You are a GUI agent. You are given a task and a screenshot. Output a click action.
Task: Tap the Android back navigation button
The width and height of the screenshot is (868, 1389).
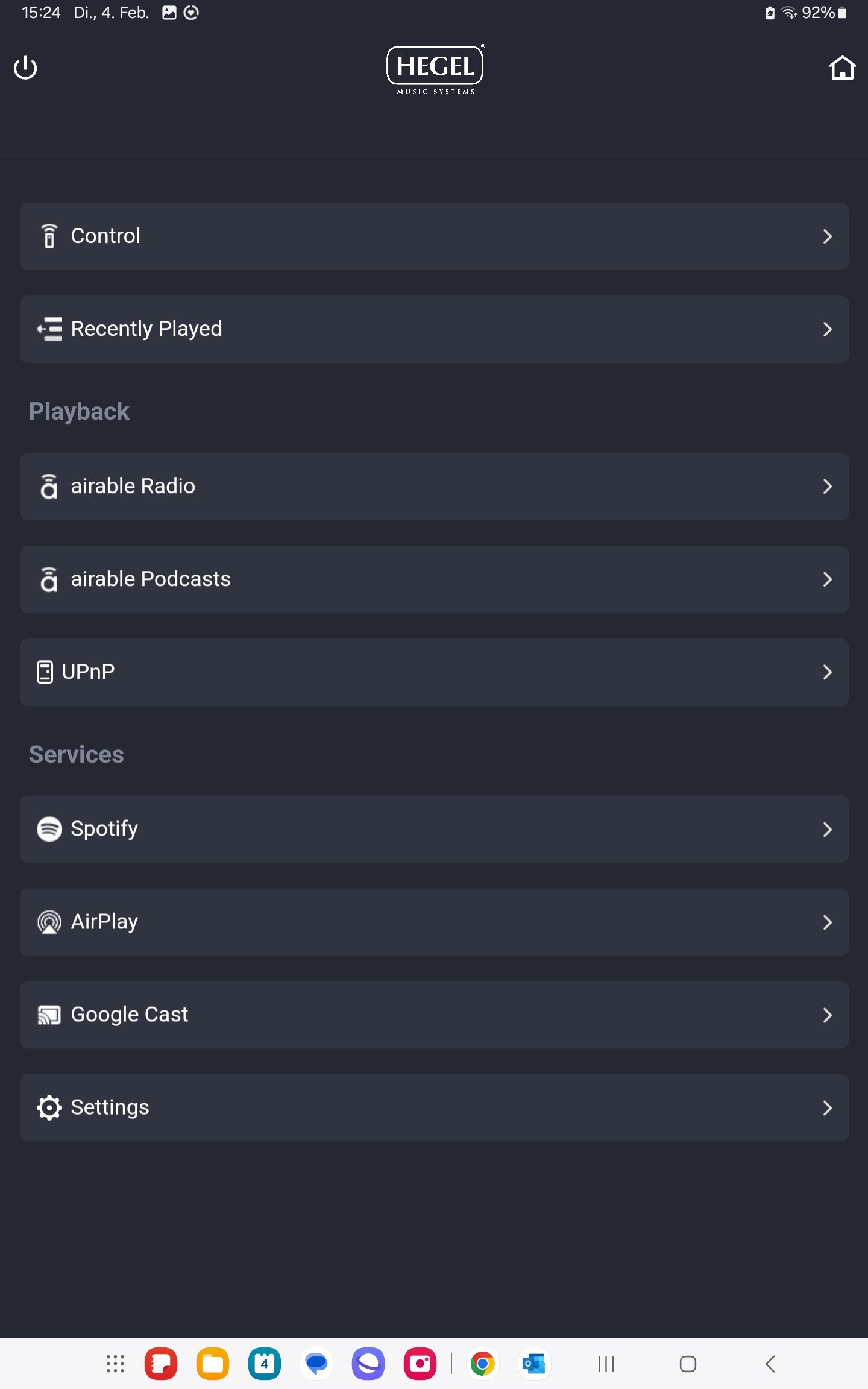[x=770, y=1364]
